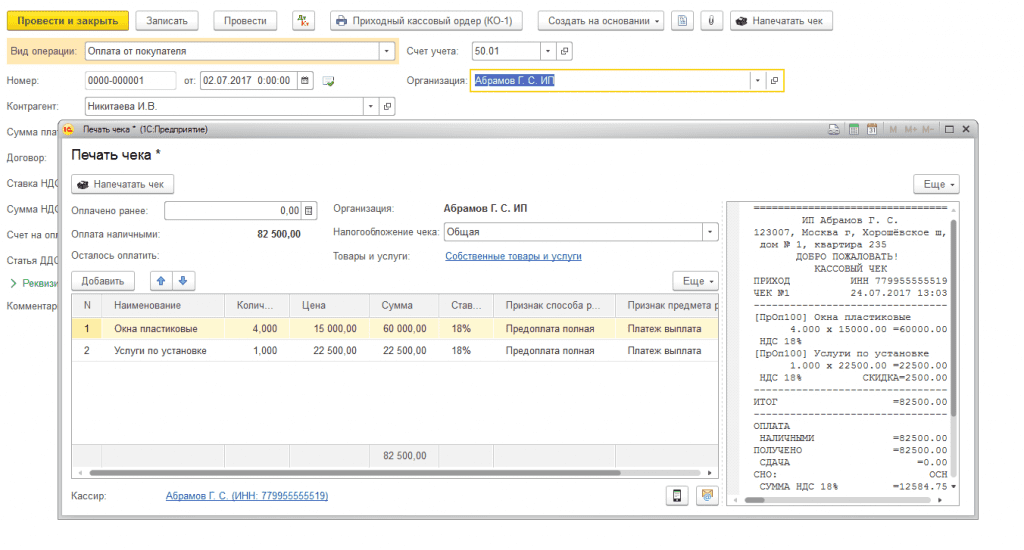Open calculator icon in Оплачено ранее field
The width and height of the screenshot is (1024, 550).
309,210
